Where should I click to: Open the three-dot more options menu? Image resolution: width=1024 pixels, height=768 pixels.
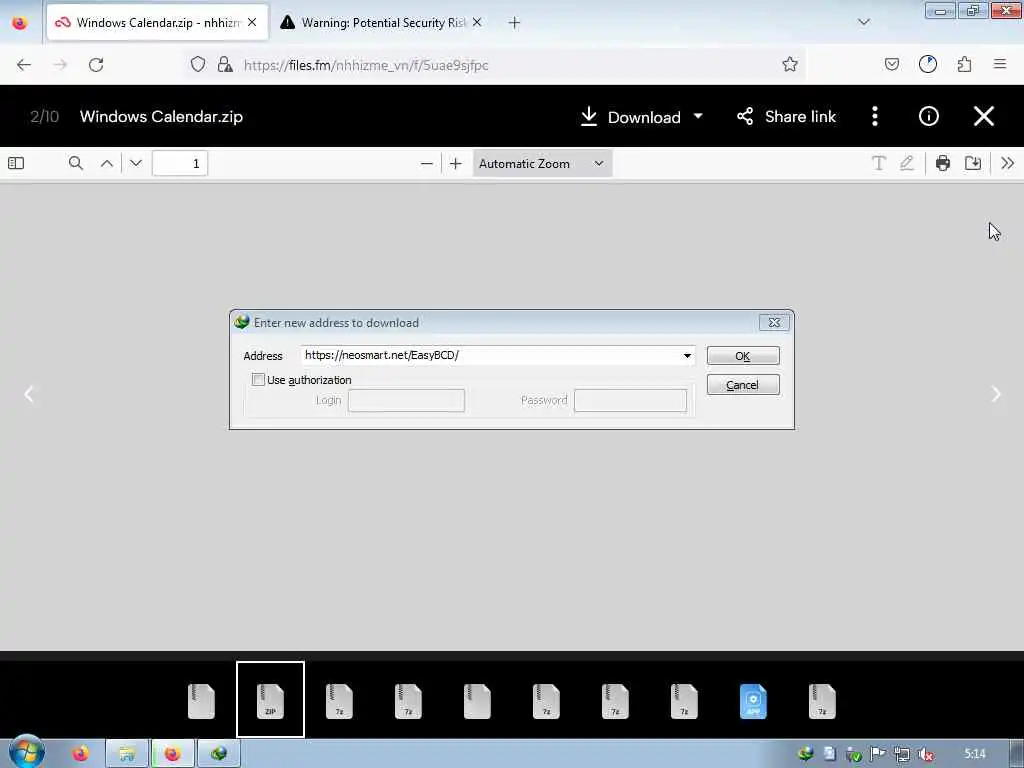(x=874, y=116)
